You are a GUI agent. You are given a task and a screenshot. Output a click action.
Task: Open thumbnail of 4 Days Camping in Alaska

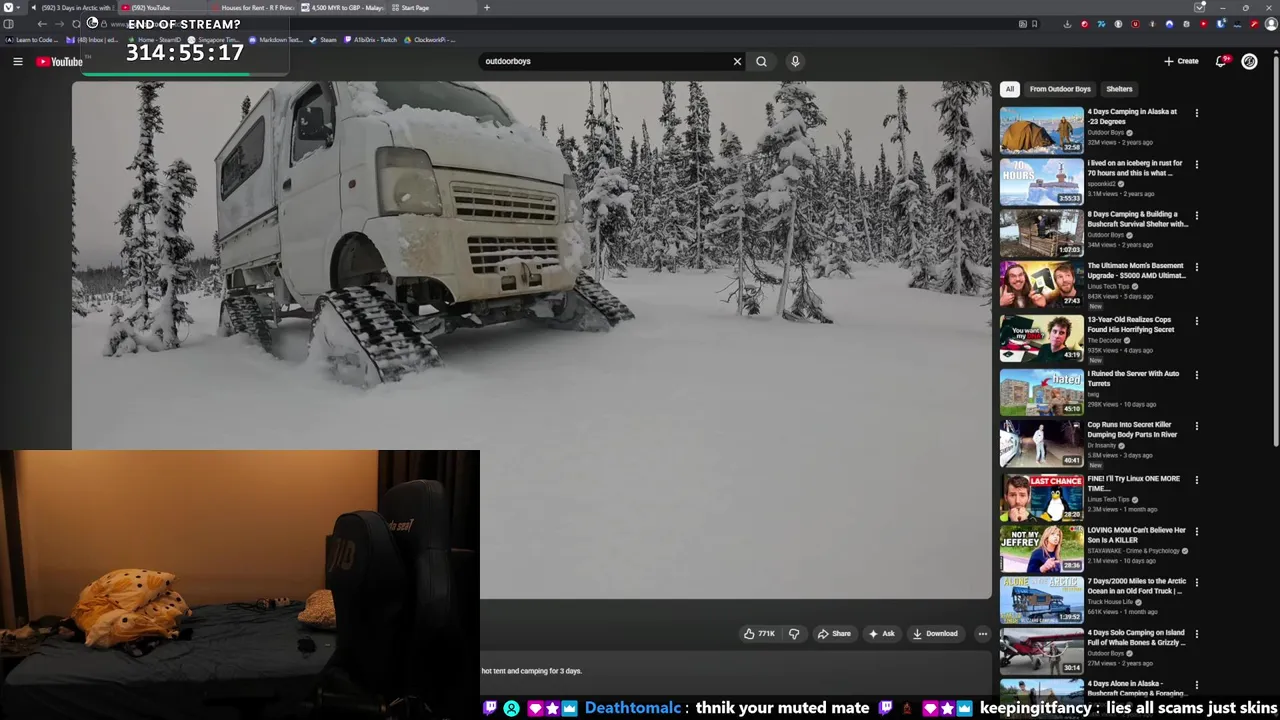pyautogui.click(x=1041, y=130)
